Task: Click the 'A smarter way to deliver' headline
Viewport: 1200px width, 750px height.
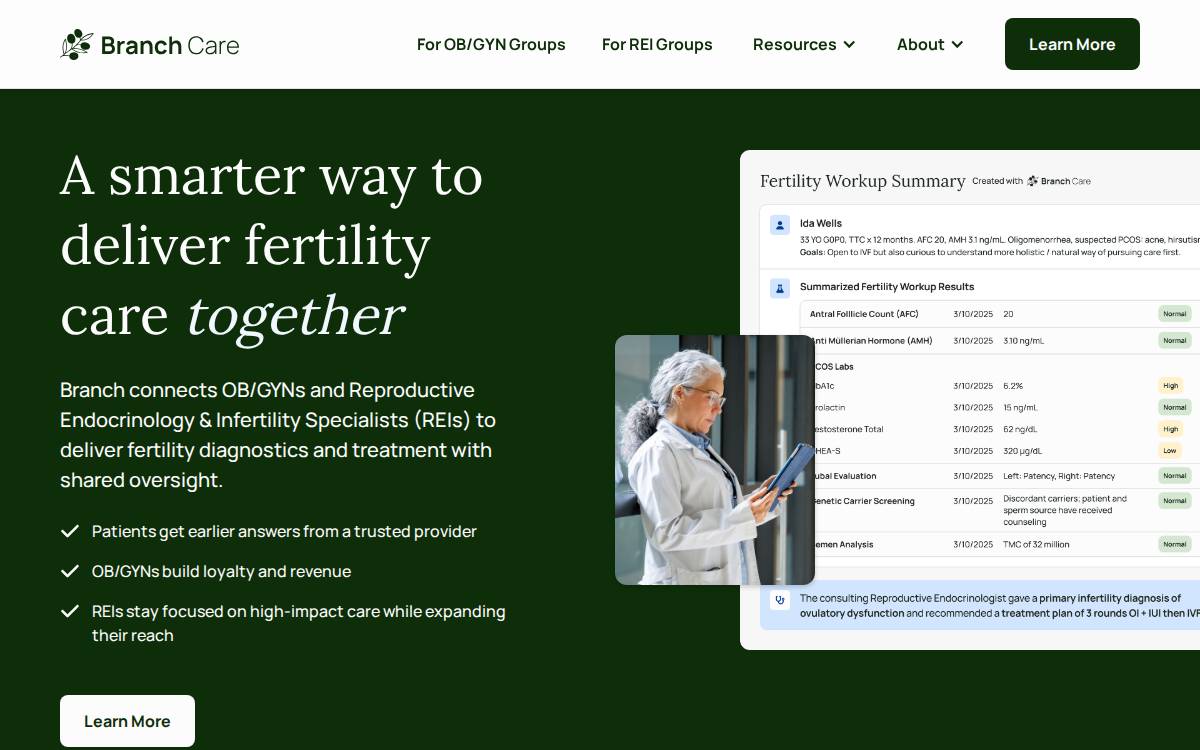Action: 271,245
